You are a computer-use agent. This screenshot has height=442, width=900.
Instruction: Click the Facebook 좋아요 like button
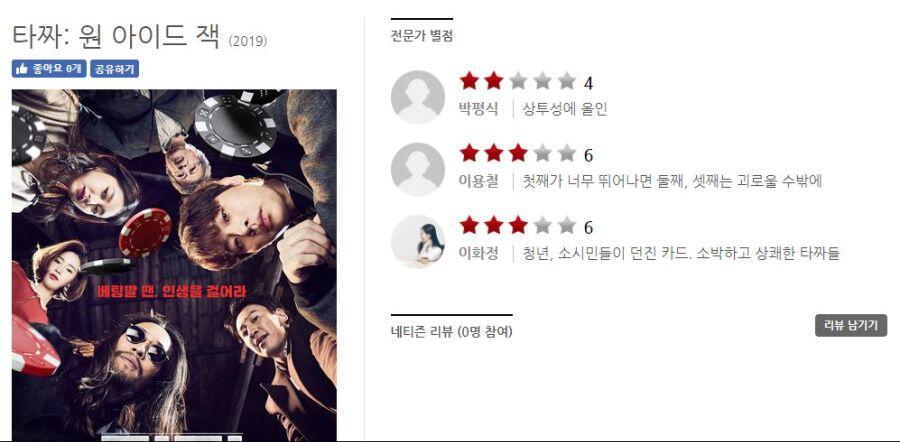pos(49,69)
